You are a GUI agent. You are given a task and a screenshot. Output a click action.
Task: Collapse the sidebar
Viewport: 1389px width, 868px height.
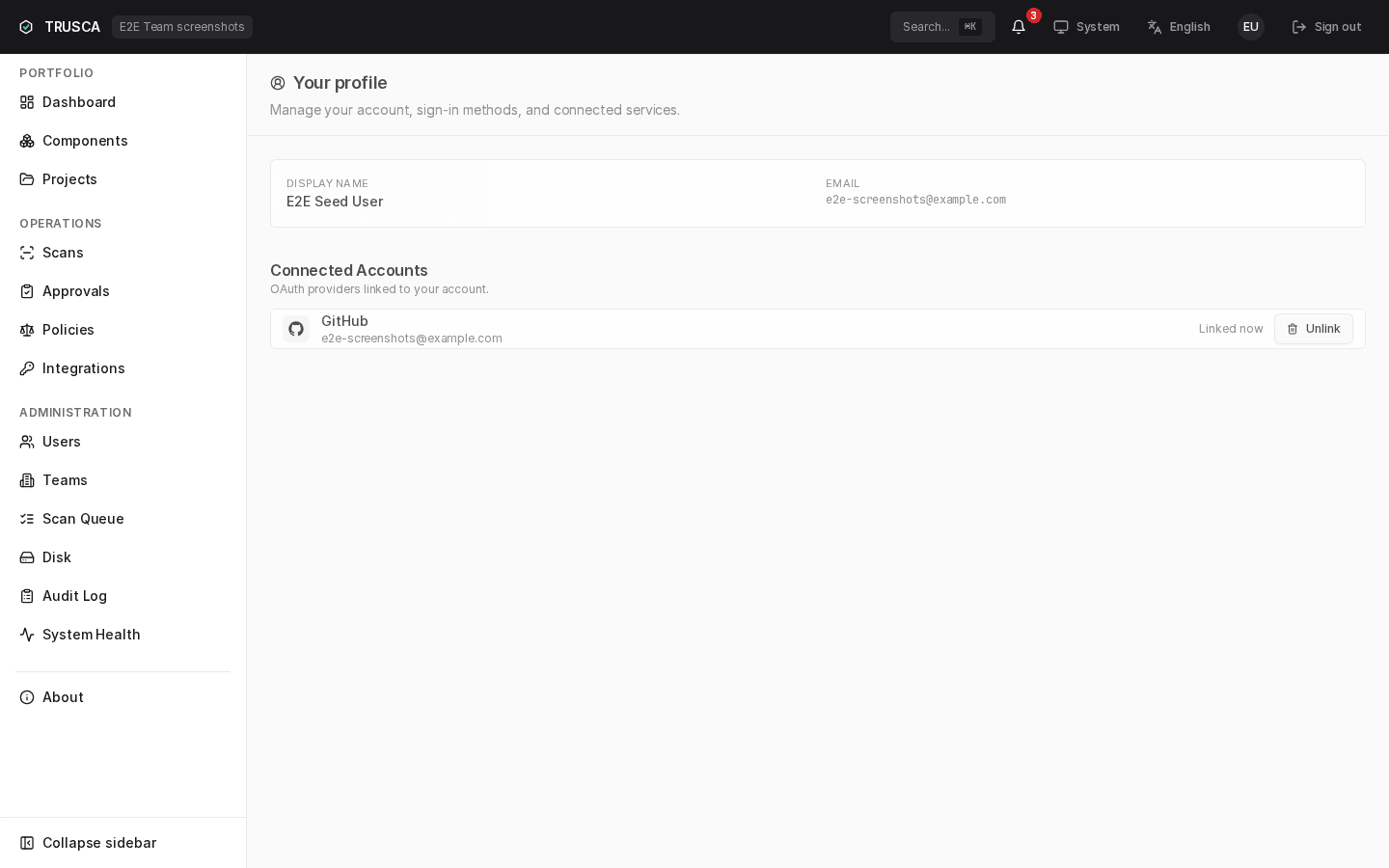tap(123, 843)
